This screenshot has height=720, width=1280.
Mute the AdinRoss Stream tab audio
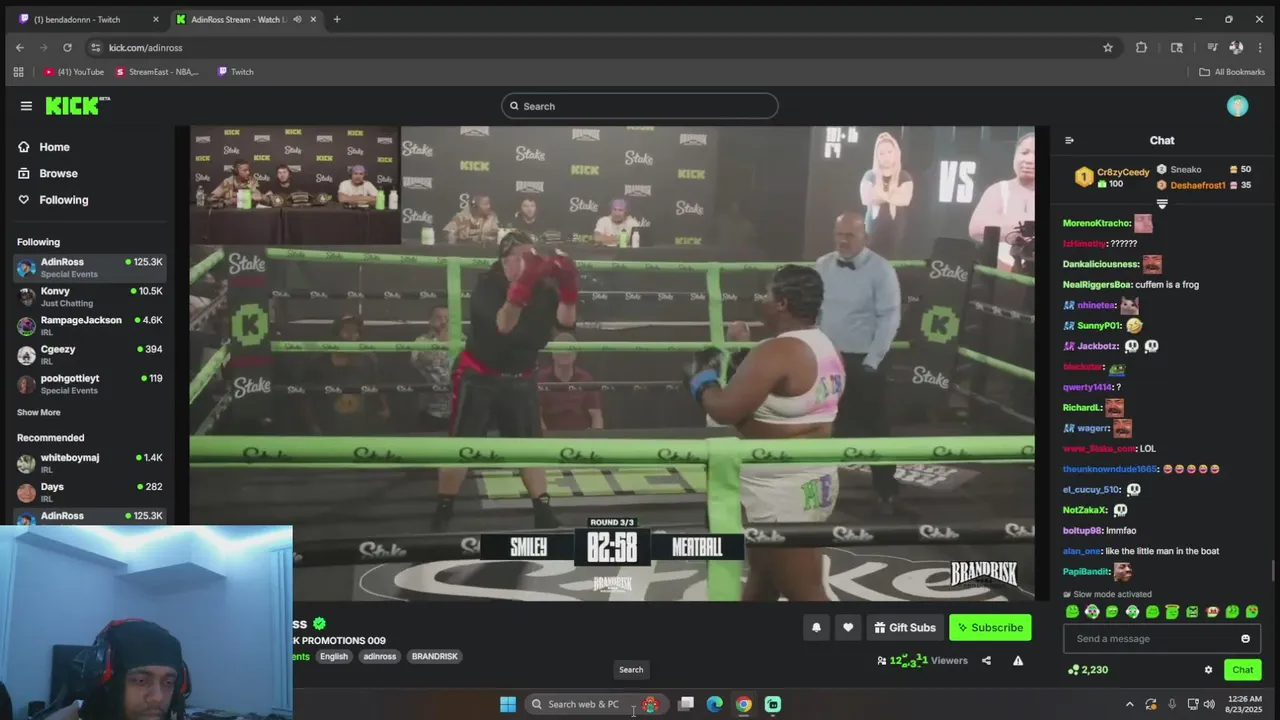[297, 19]
